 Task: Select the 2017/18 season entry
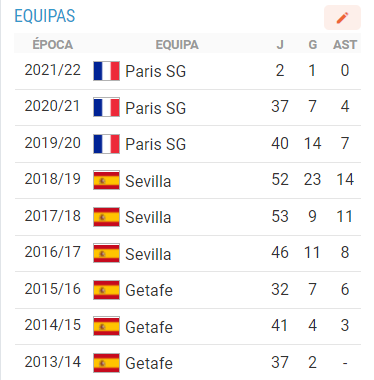point(53,216)
